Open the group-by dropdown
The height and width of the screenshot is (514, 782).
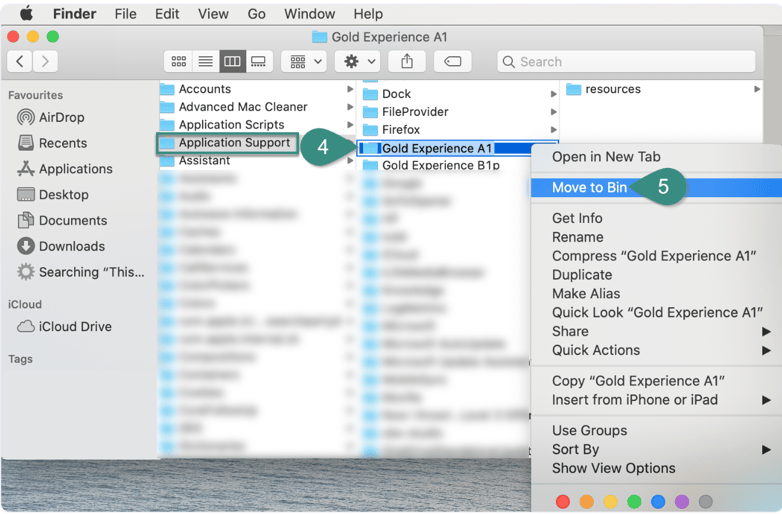[x=304, y=61]
